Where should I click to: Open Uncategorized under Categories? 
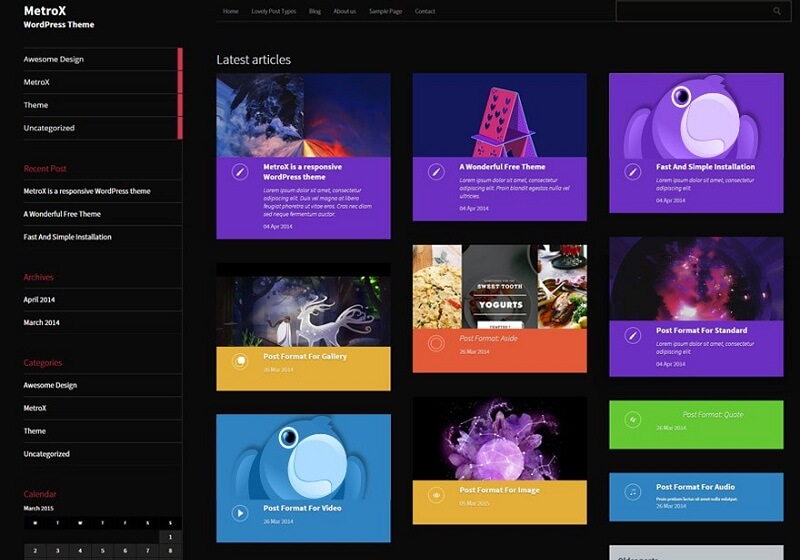46,454
